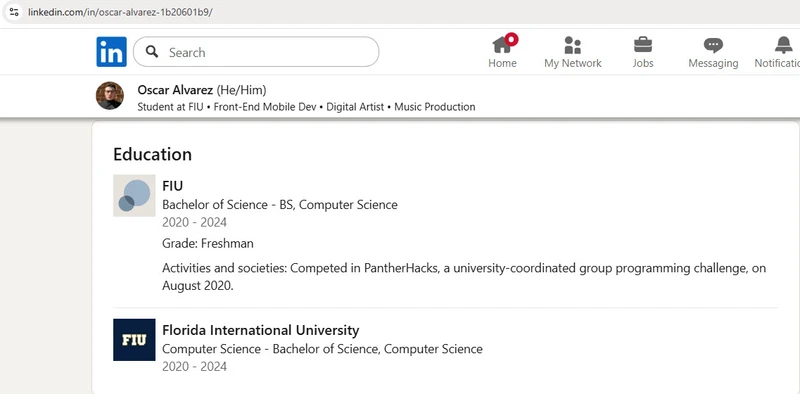The height and width of the screenshot is (394, 800).
Task: Click 'Computer Science - Bachelor of Science' degree text
Action: point(322,349)
